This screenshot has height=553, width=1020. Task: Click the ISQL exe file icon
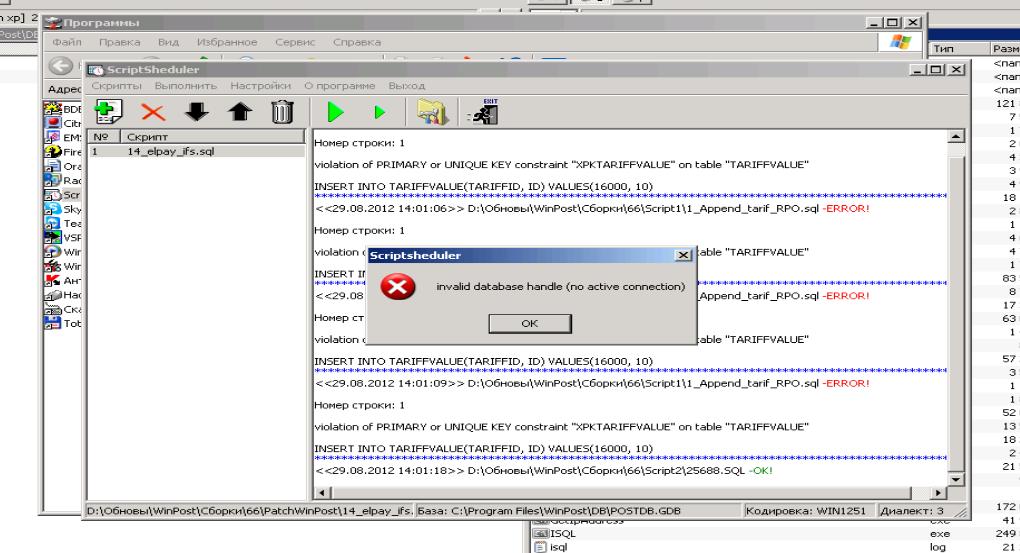click(541, 533)
